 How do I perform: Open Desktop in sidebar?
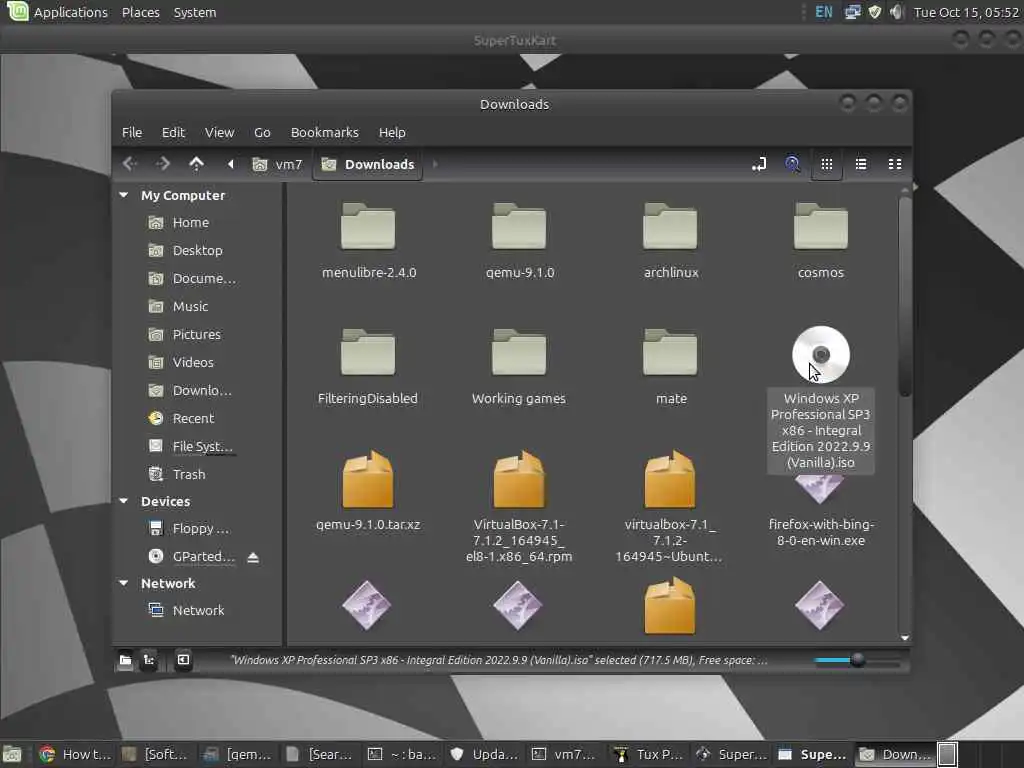[198, 251]
